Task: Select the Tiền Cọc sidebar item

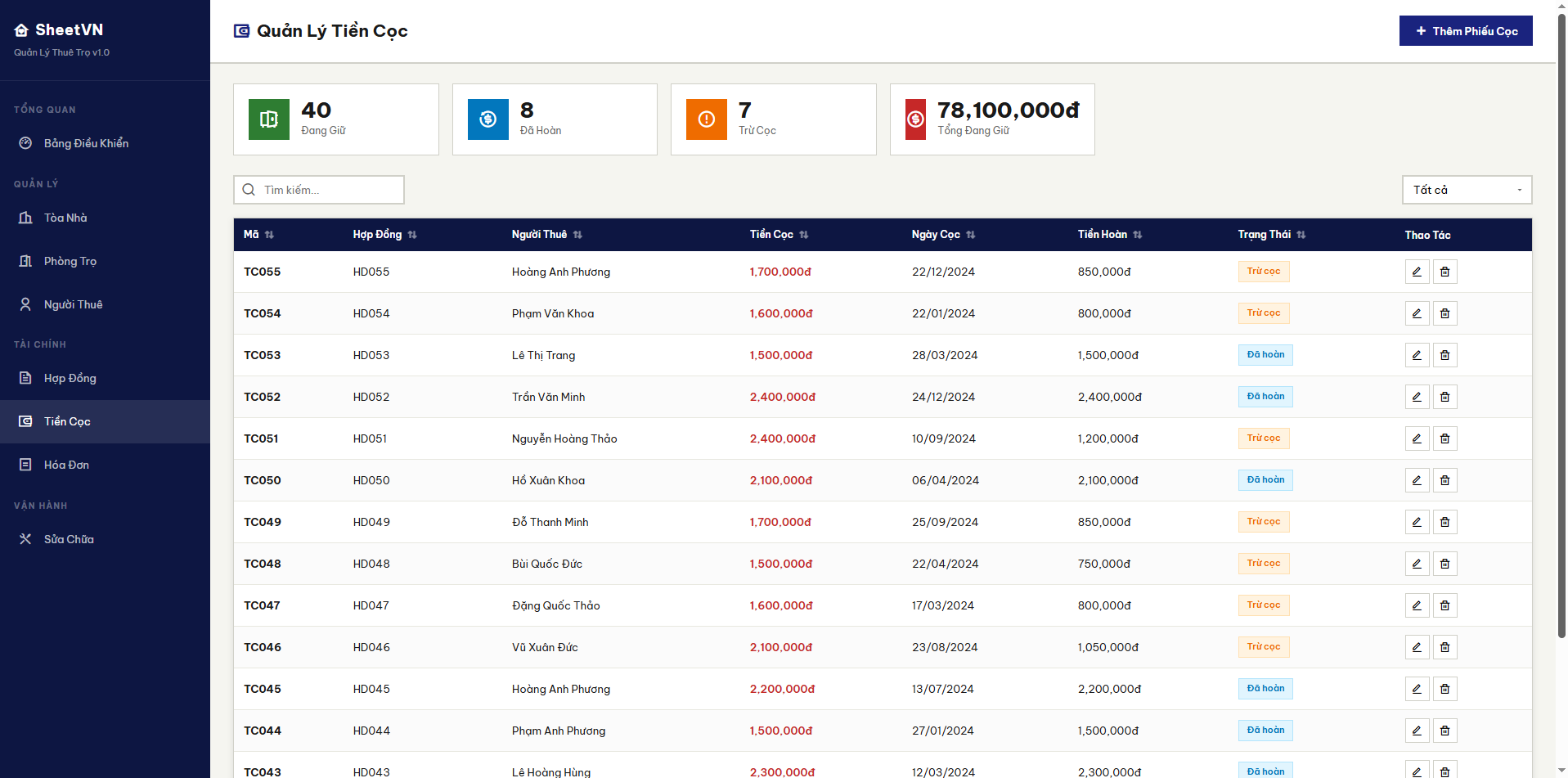Action: coord(105,421)
